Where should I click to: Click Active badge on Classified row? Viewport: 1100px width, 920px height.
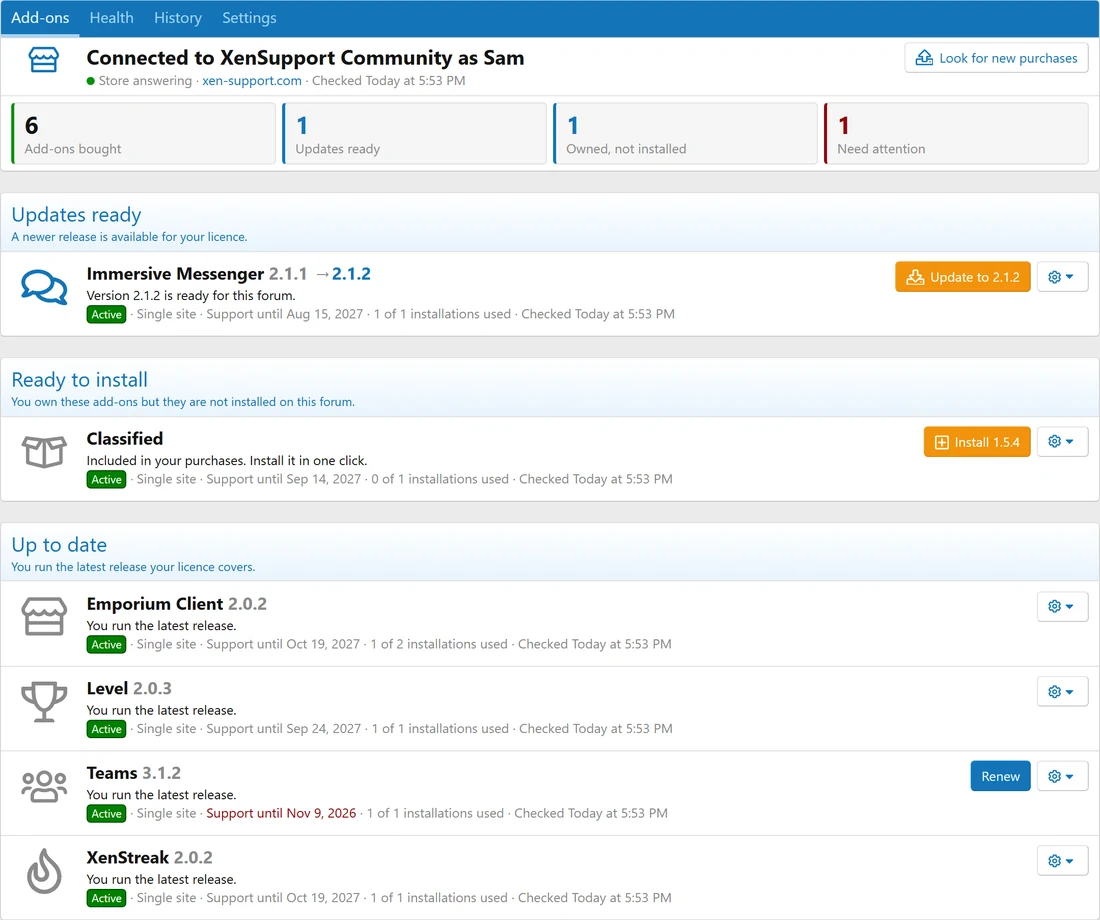[x=107, y=479]
